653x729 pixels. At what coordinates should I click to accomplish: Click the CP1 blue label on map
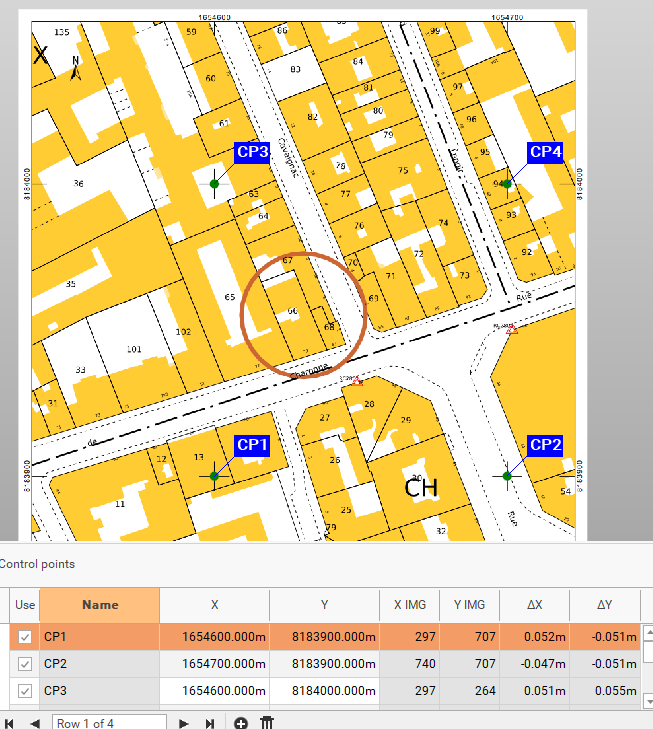point(251,444)
